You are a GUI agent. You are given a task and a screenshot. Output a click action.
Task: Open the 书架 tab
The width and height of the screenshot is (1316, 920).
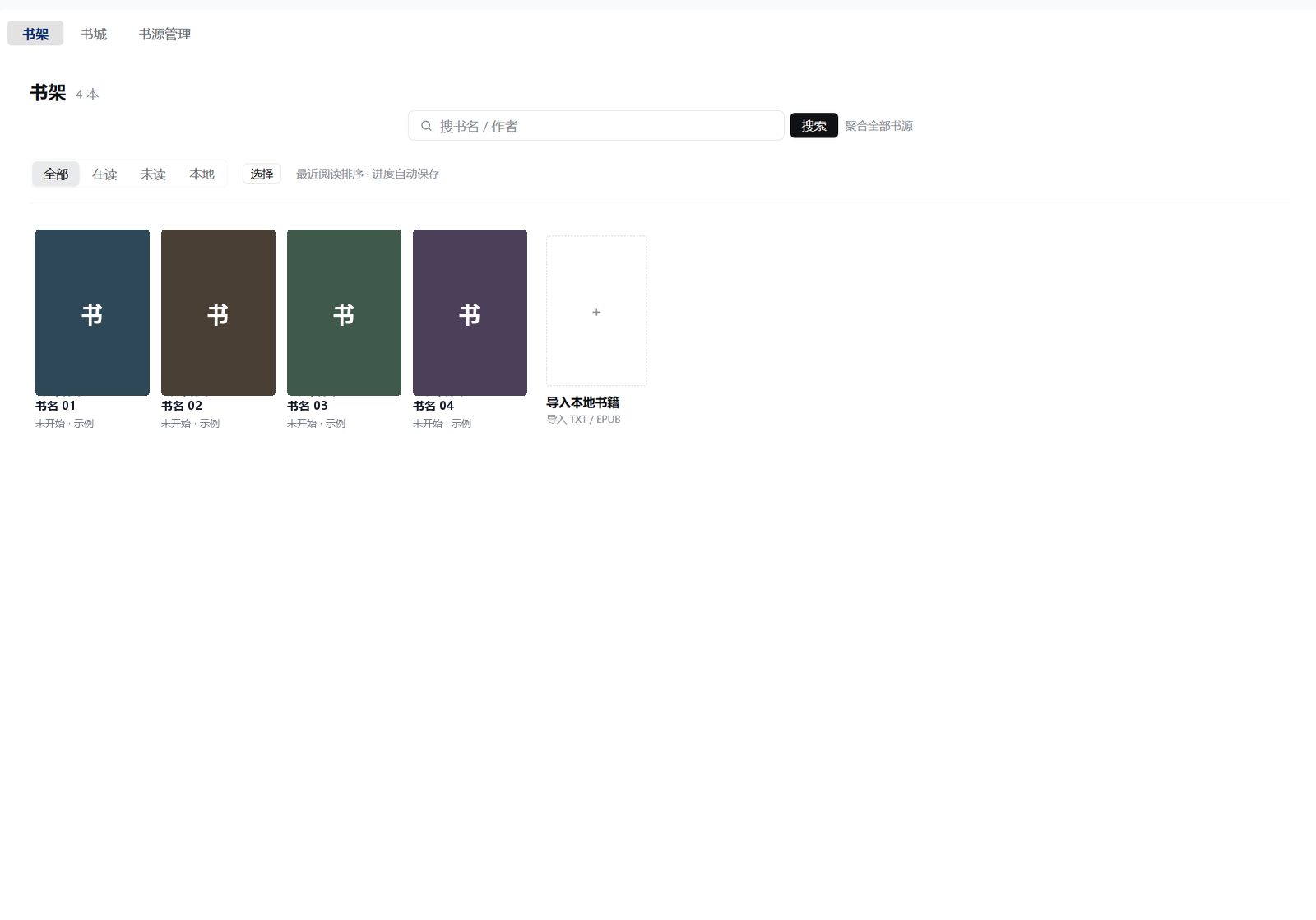click(x=35, y=34)
